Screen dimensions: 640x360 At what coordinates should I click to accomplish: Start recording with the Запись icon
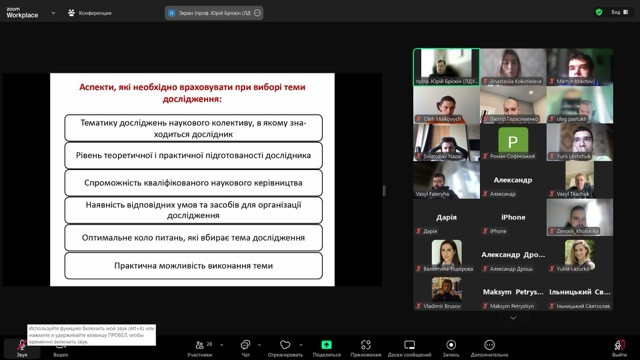pyautogui.click(x=451, y=345)
